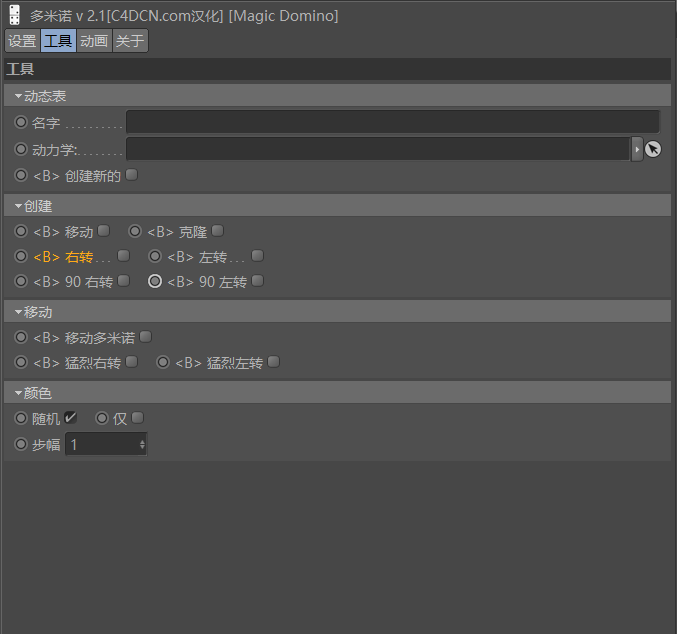Tick the <B> 猛烈右转 checkbox
Image resolution: width=677 pixels, height=634 pixels.
coord(132,361)
